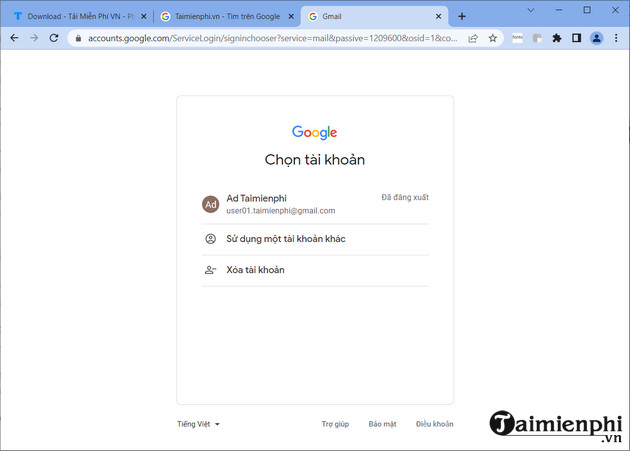This screenshot has width=630, height=451.
Task: Click the Google logo
Action: tap(315, 132)
